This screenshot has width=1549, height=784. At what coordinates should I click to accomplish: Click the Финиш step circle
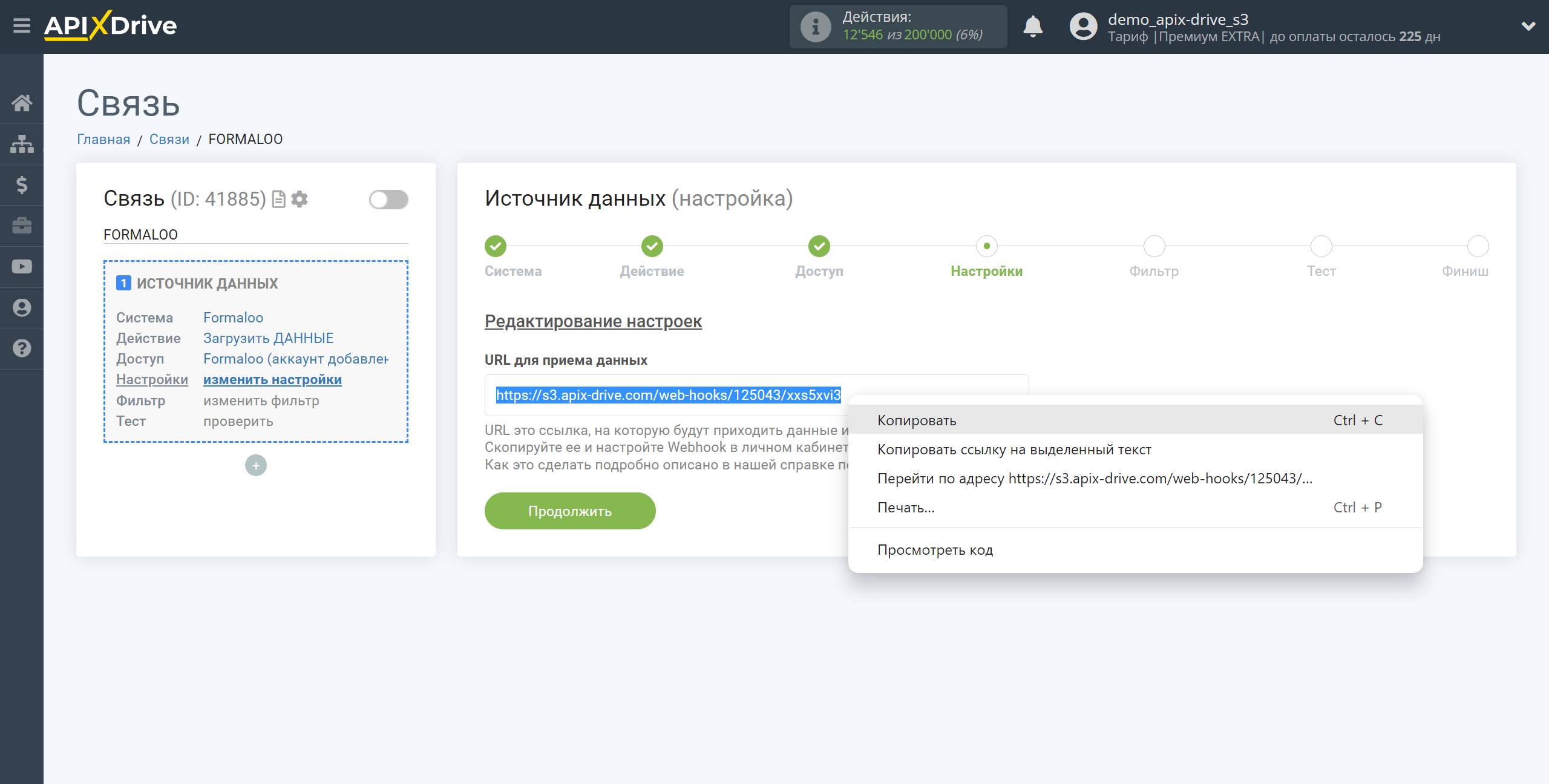pos(1478,246)
